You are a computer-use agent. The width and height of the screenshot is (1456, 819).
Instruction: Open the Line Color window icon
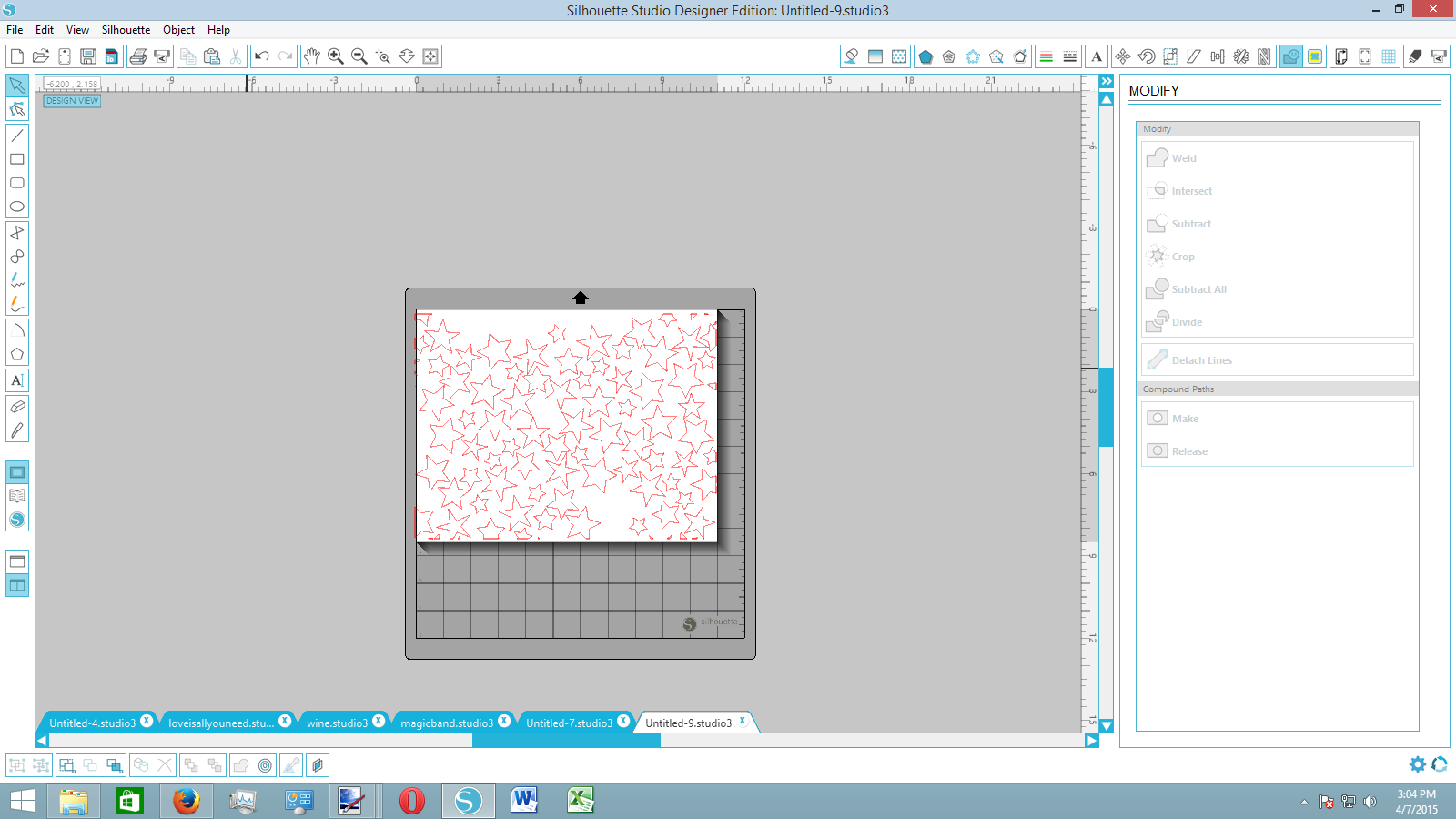point(1046,56)
